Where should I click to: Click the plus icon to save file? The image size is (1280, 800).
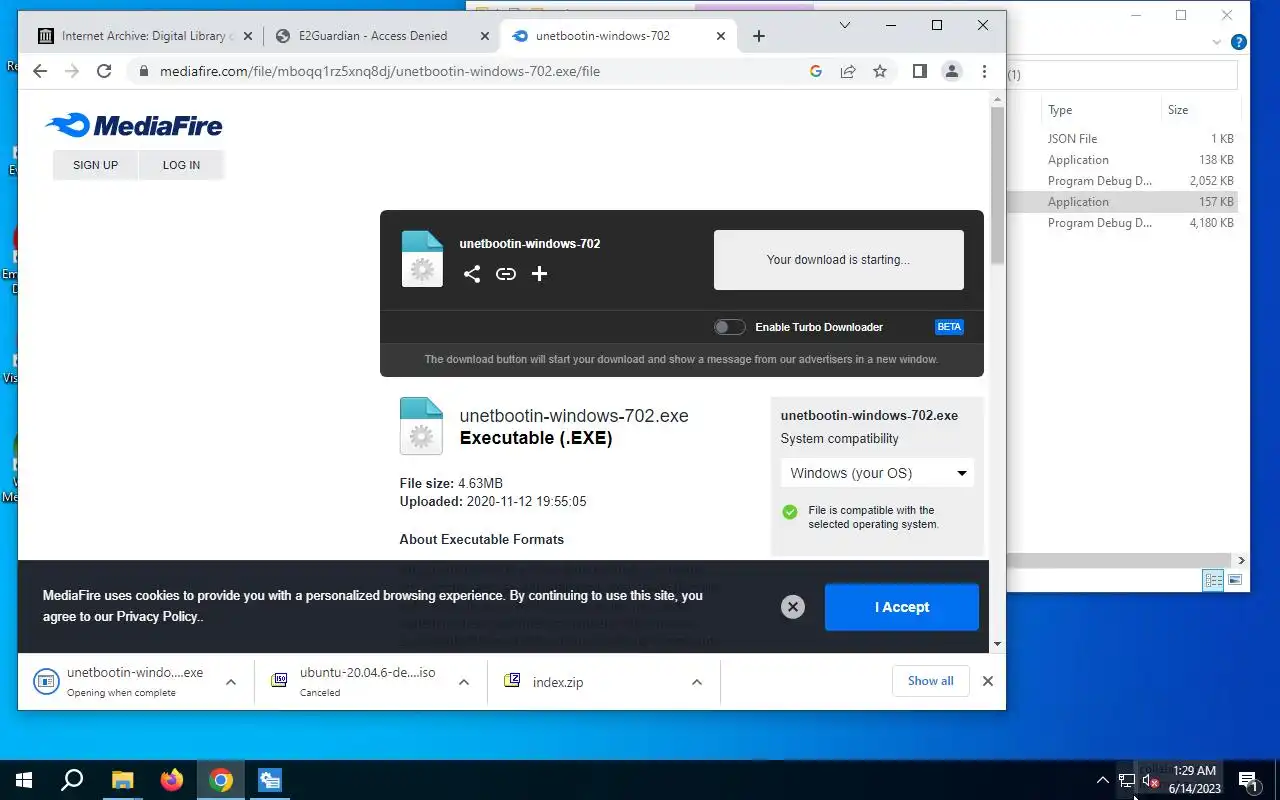[539, 274]
